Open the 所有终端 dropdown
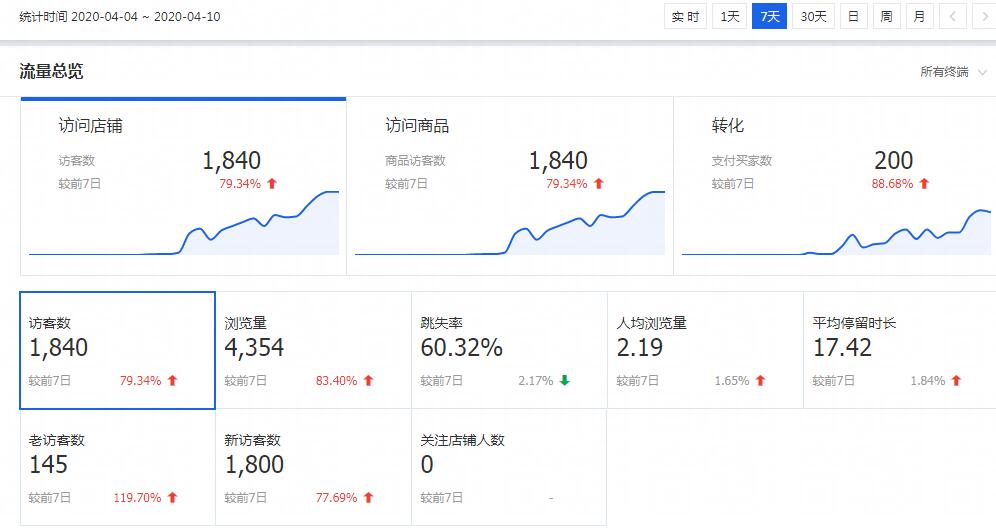This screenshot has width=996, height=530. (x=953, y=72)
